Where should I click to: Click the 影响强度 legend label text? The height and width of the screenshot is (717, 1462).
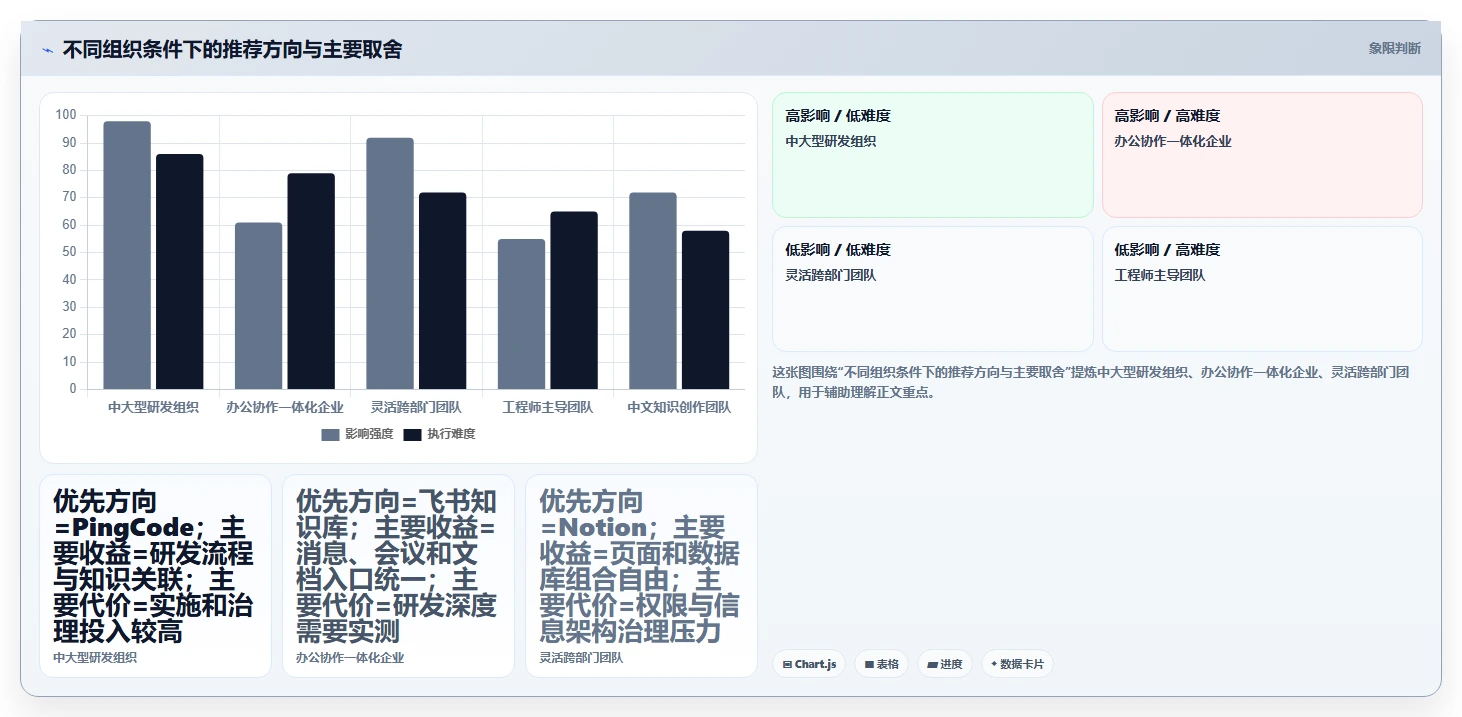click(369, 434)
